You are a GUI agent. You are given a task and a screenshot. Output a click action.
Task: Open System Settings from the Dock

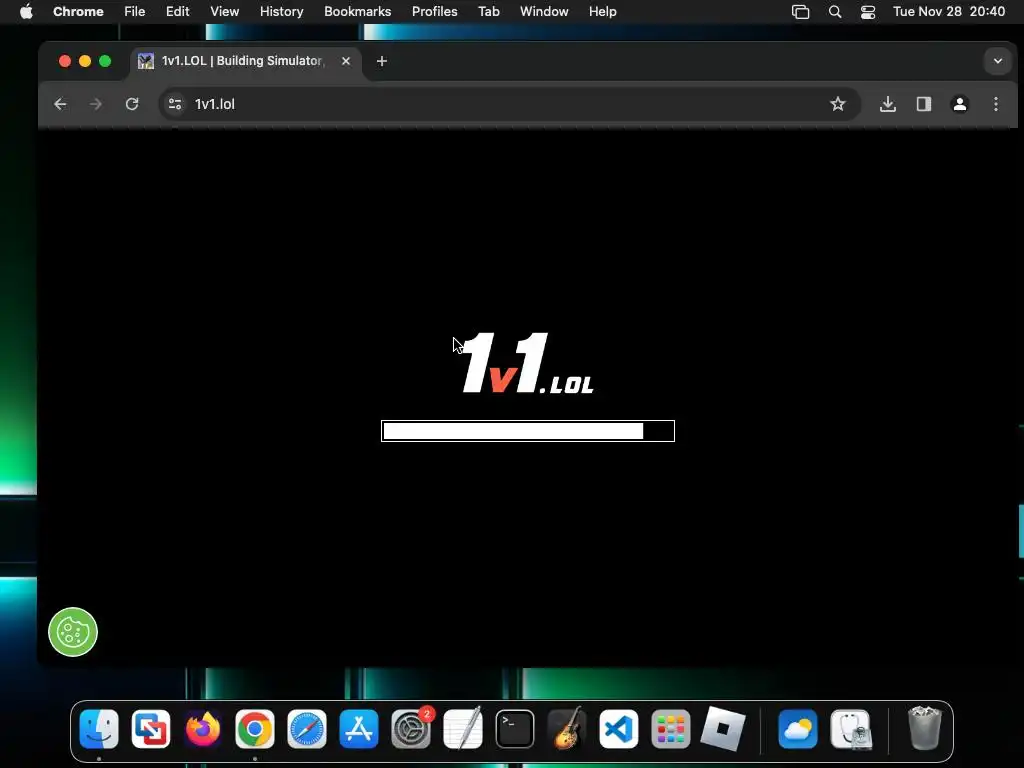coord(411,729)
